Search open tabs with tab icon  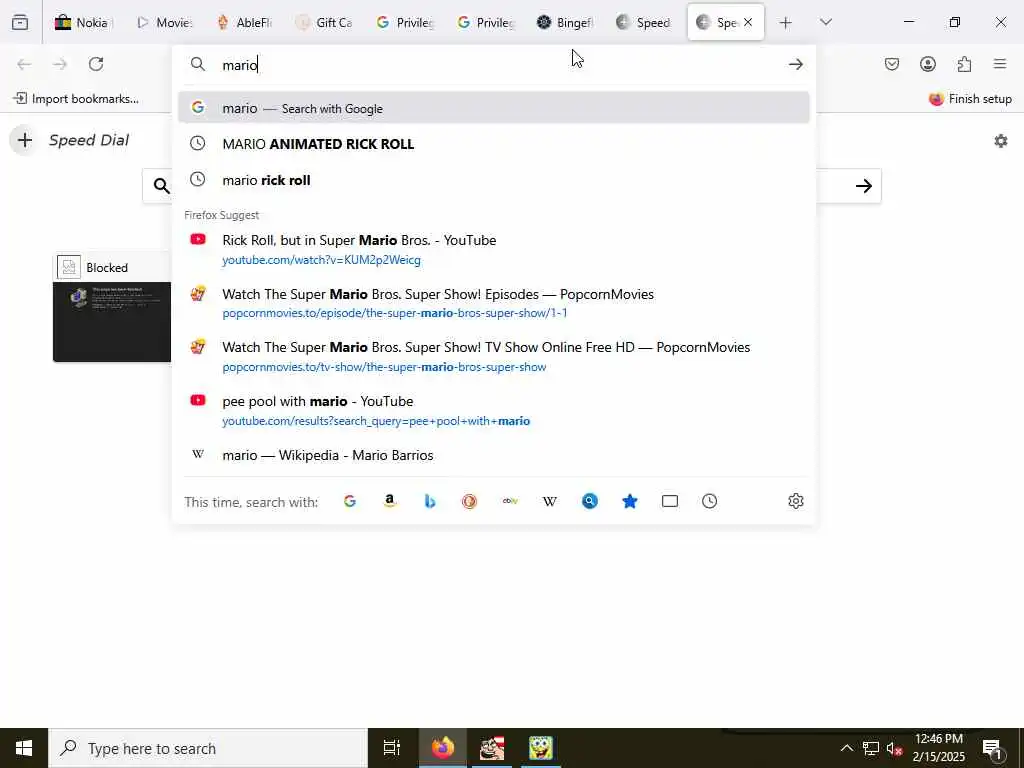[x=670, y=502]
